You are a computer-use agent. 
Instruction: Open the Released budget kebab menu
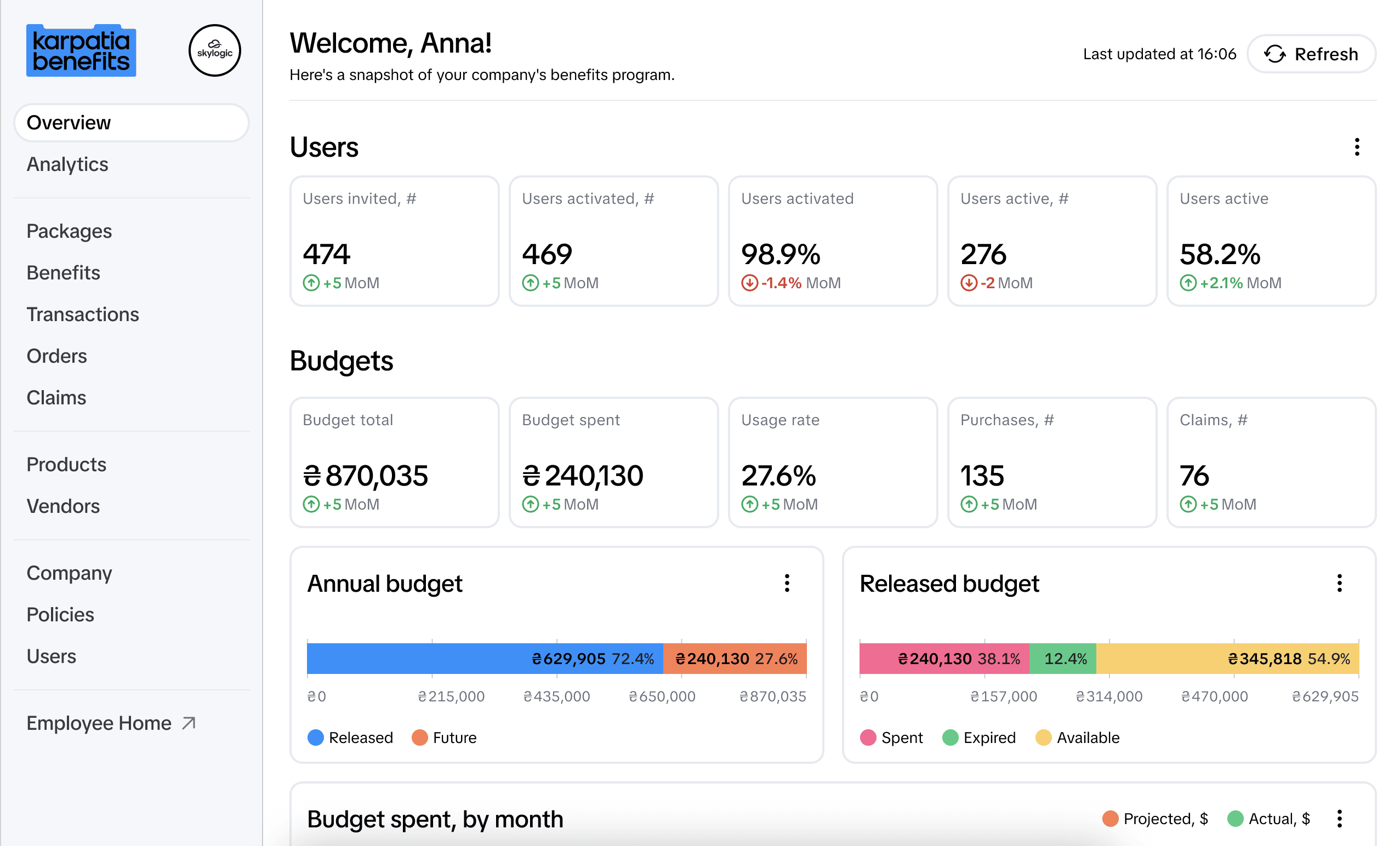(1340, 583)
